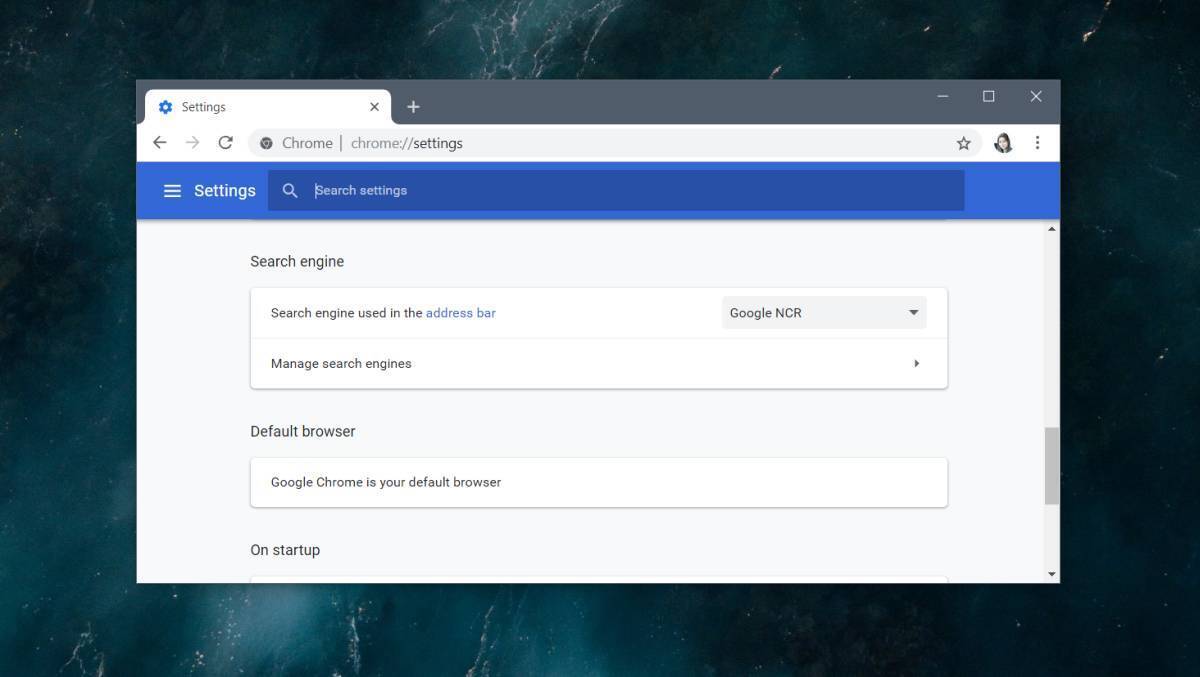Click inside the Search settings field
The height and width of the screenshot is (677, 1200).
pos(500,190)
